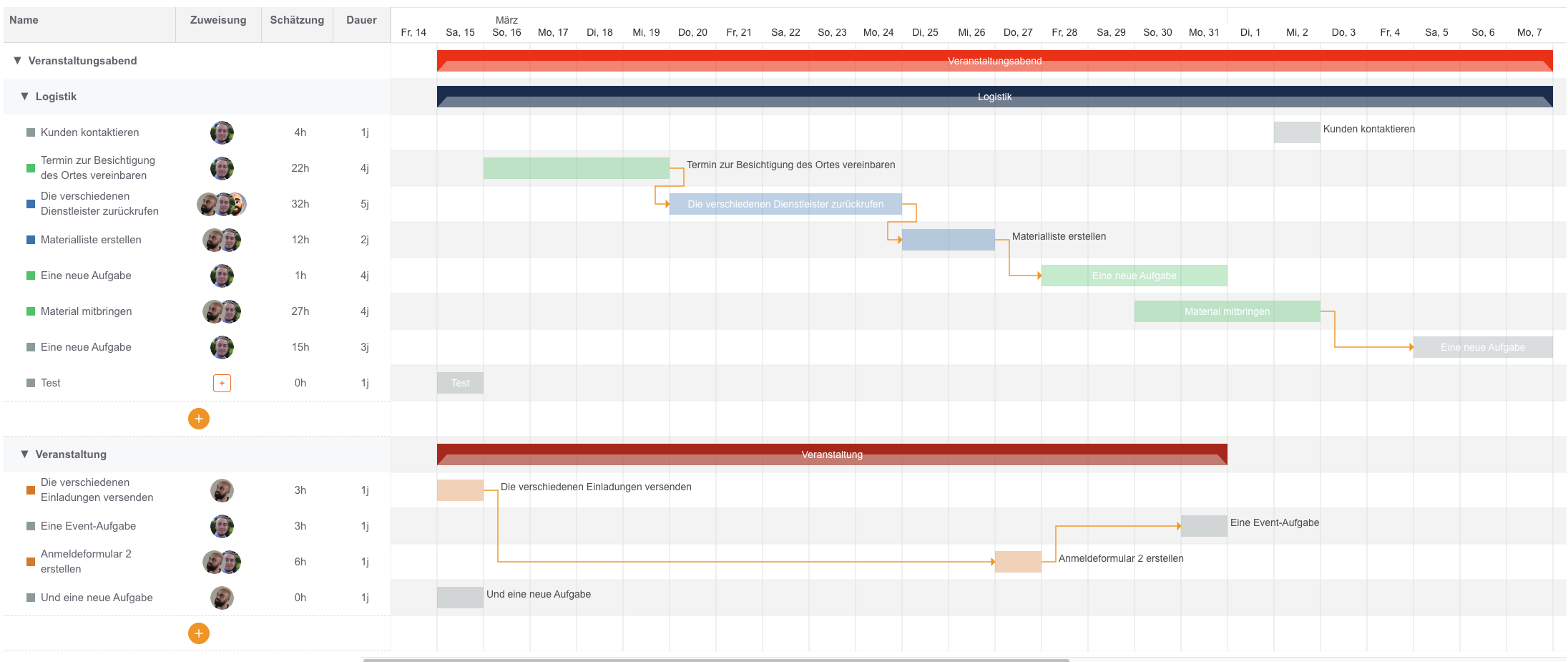
Task: Click the Schätzung column header
Action: [x=297, y=20]
